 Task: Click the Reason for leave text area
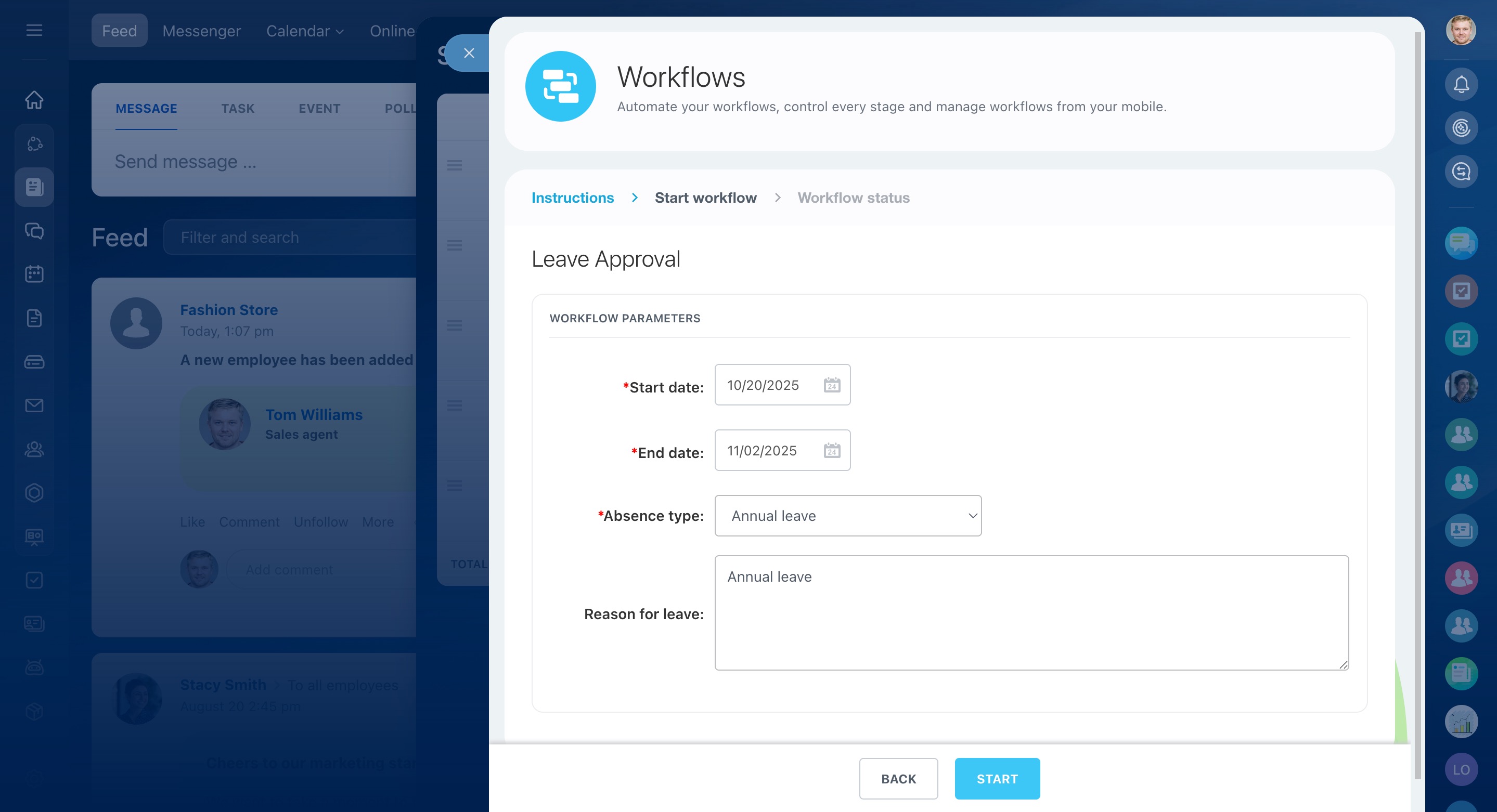pos(1031,613)
